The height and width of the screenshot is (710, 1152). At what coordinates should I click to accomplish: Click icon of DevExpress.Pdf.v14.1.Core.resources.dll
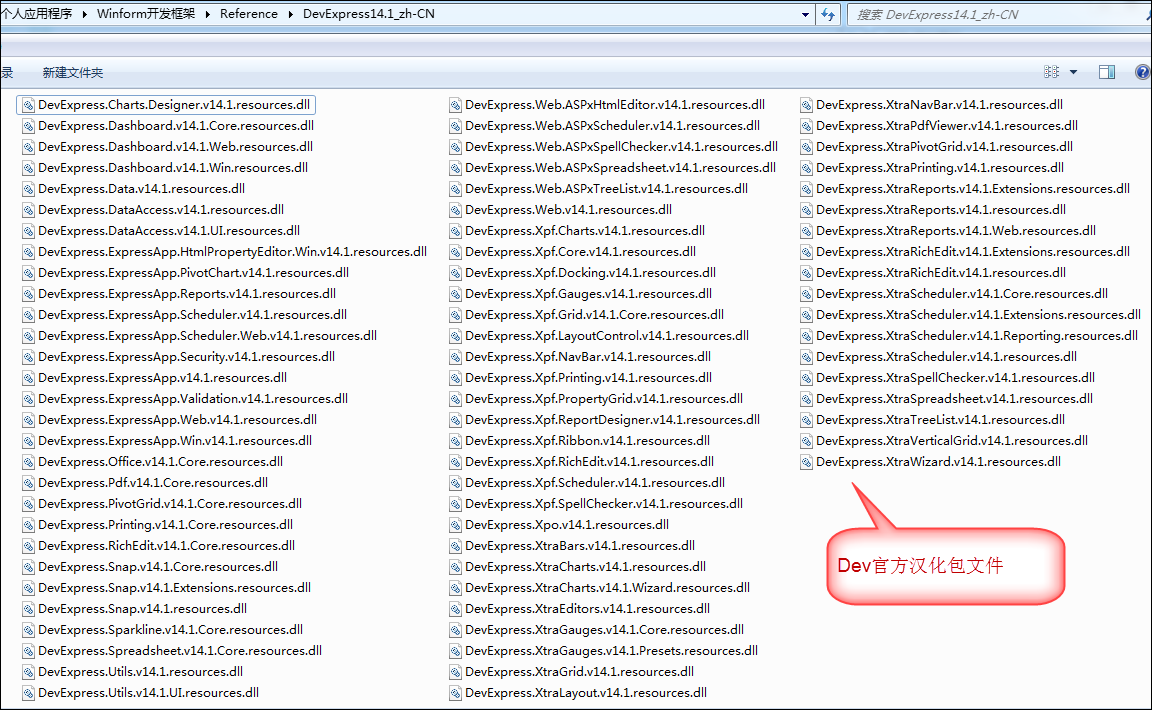click(29, 483)
